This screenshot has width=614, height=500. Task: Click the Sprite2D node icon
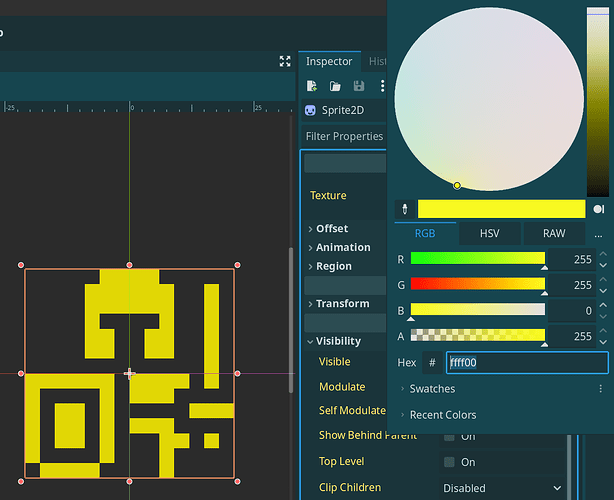[310, 110]
